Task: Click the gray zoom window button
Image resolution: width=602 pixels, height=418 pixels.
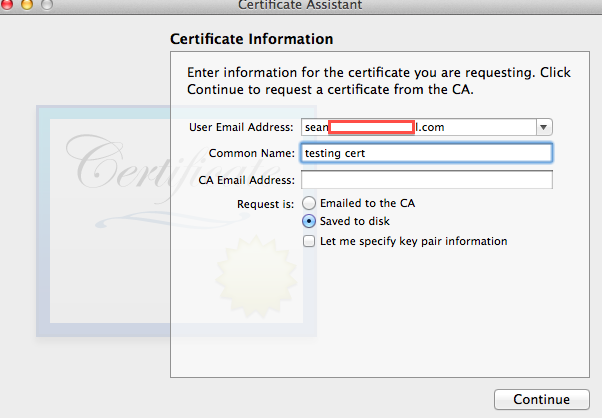Action: click(48, 4)
